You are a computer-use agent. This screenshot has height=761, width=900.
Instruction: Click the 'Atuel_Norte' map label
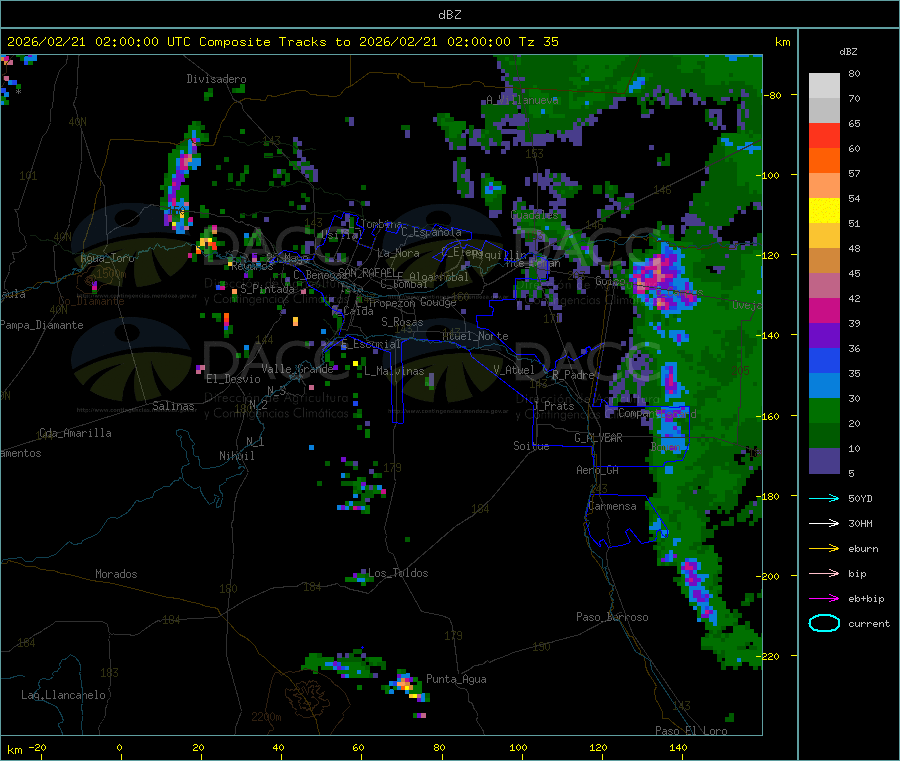475,336
